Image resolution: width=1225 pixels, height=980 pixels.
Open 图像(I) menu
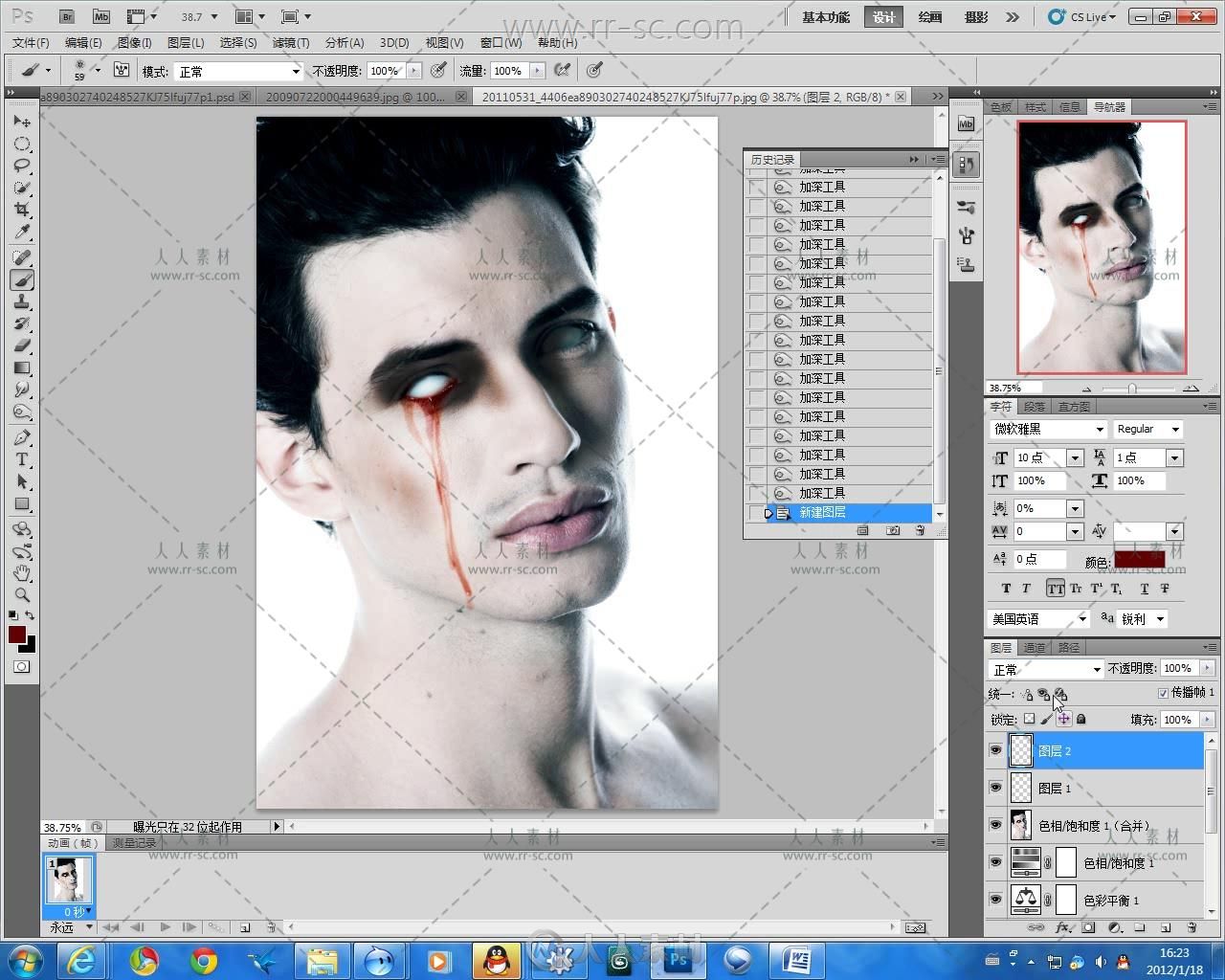point(135,42)
